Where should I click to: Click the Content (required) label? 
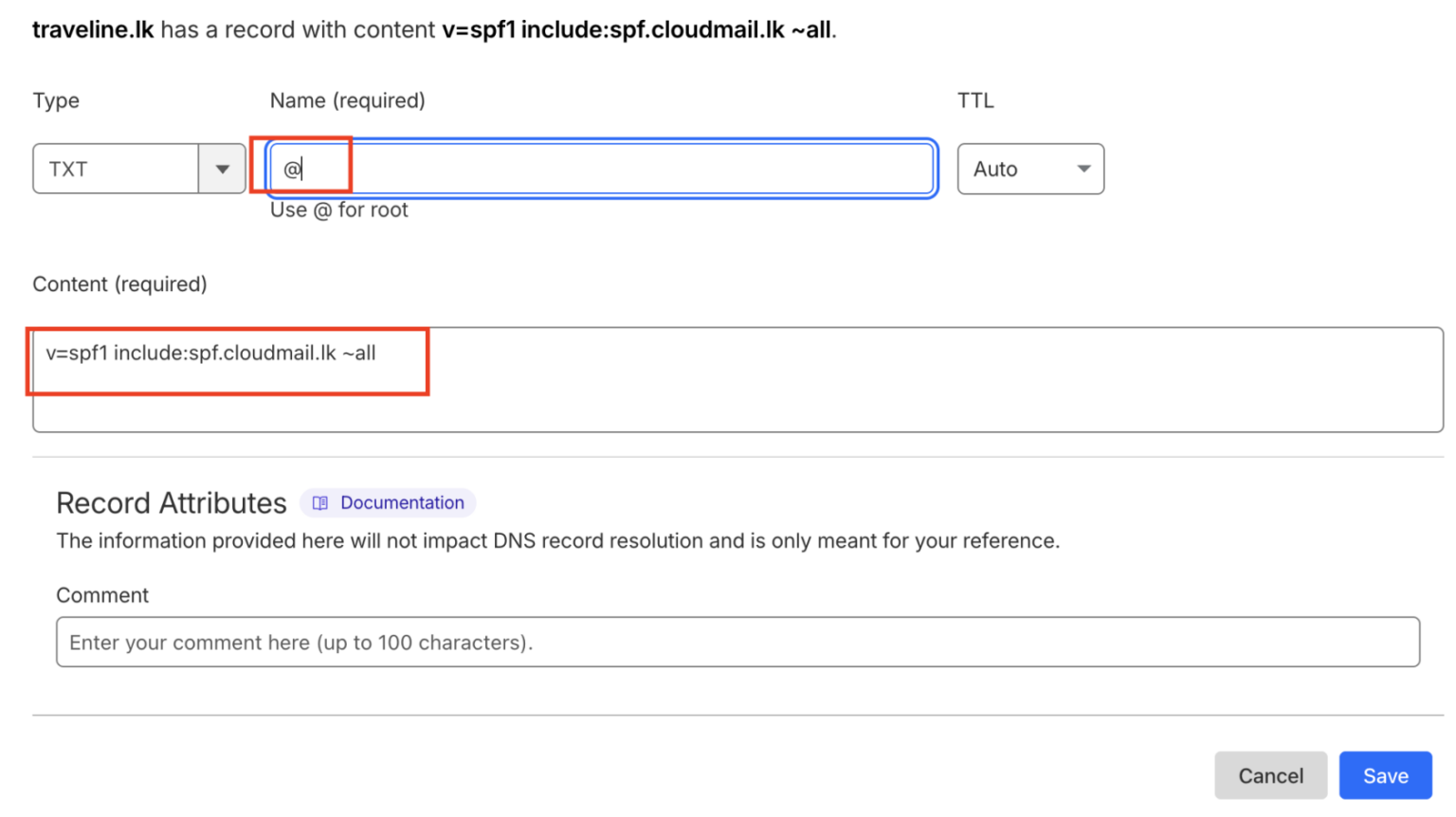pos(119,284)
